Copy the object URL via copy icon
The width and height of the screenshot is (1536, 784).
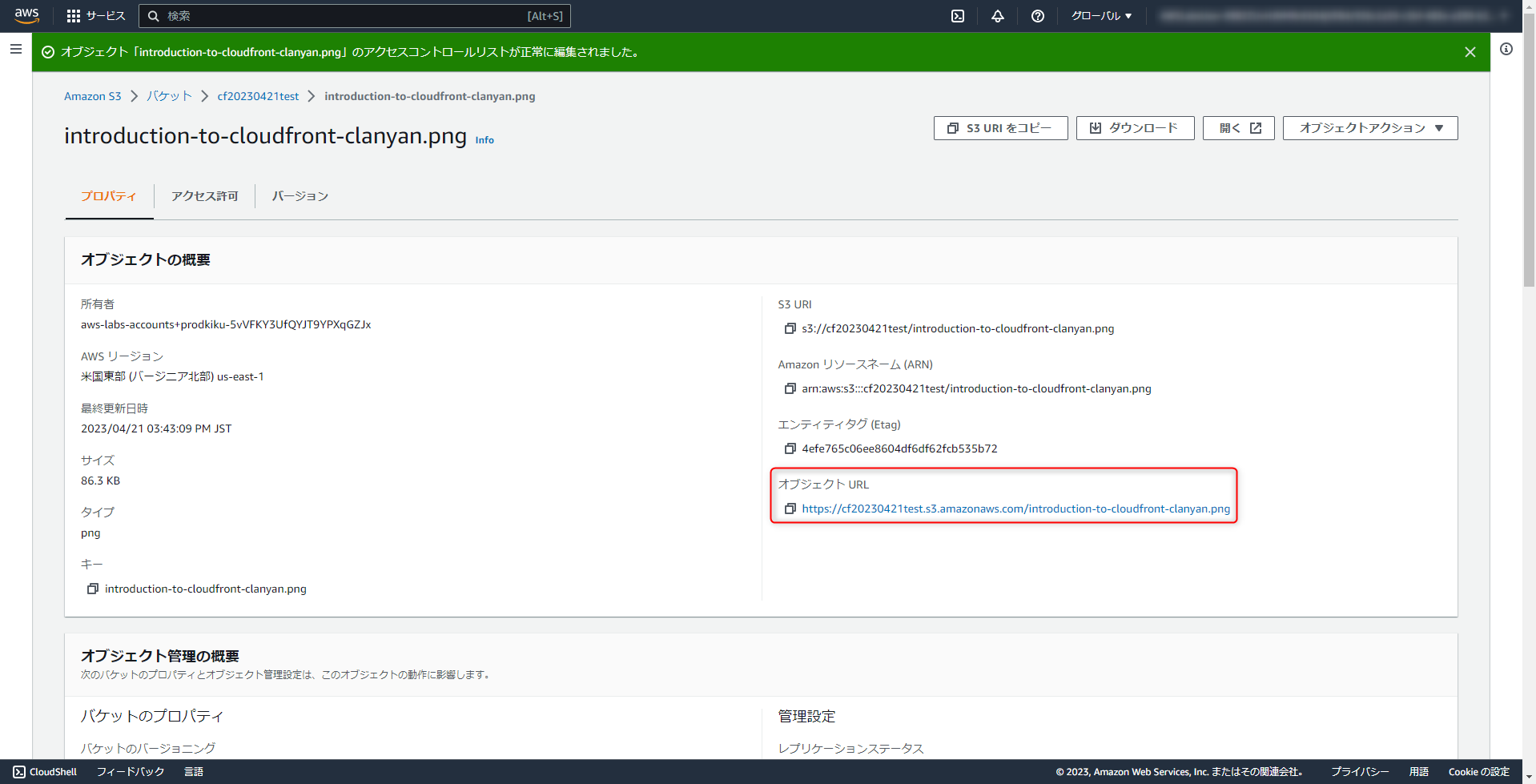pyautogui.click(x=789, y=509)
